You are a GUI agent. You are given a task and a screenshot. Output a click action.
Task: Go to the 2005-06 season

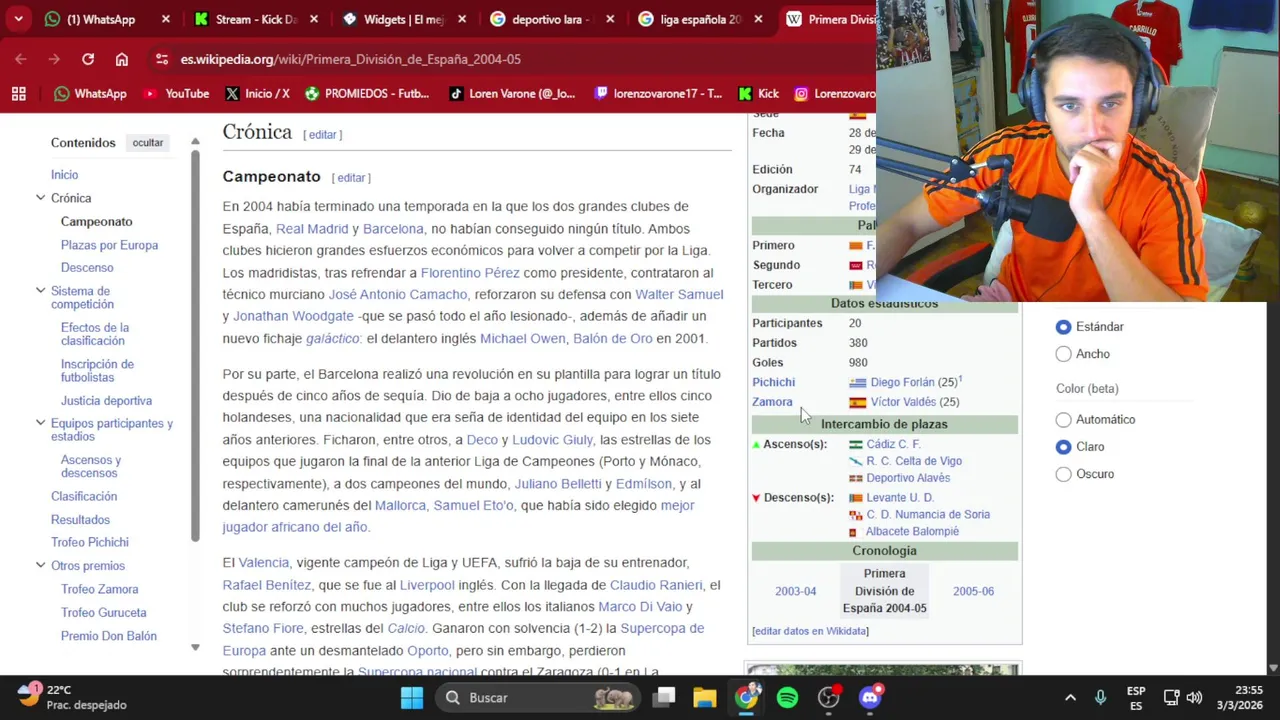[973, 591]
